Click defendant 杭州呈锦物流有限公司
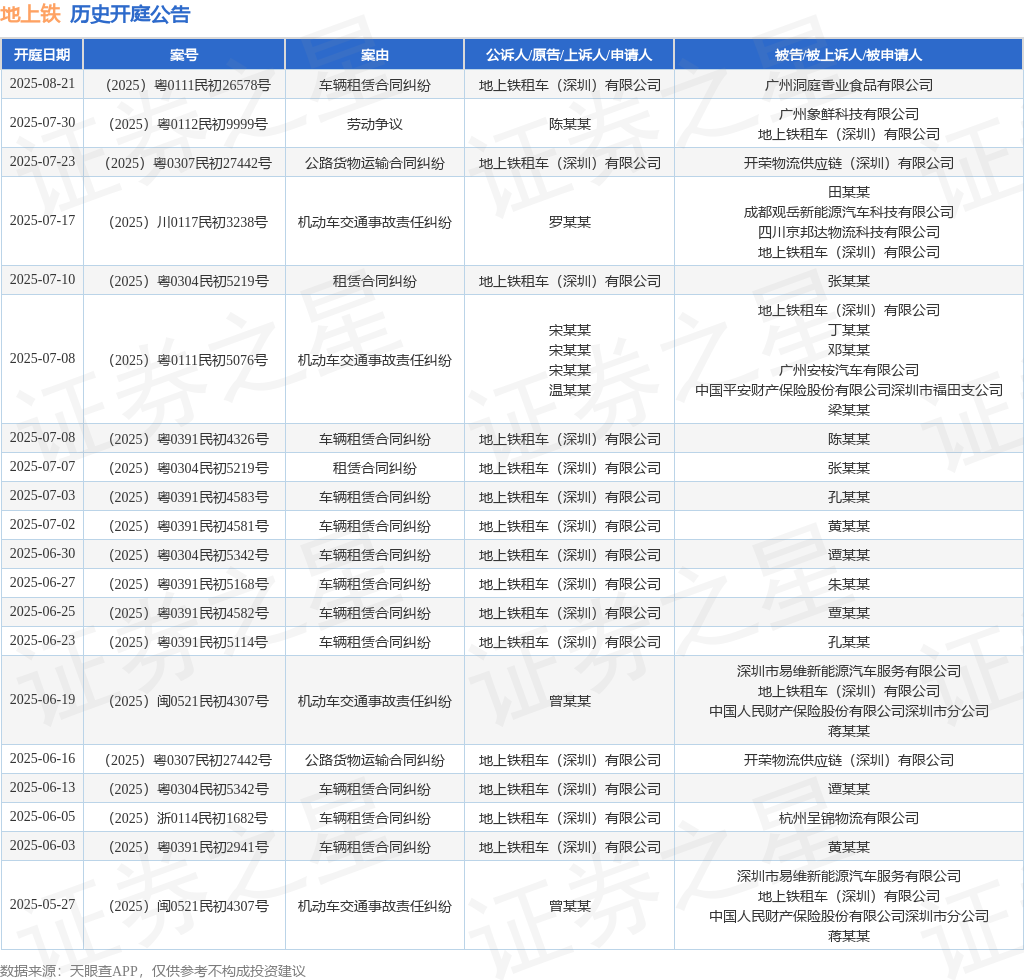Viewport: 1024px width, 980px height. (849, 818)
